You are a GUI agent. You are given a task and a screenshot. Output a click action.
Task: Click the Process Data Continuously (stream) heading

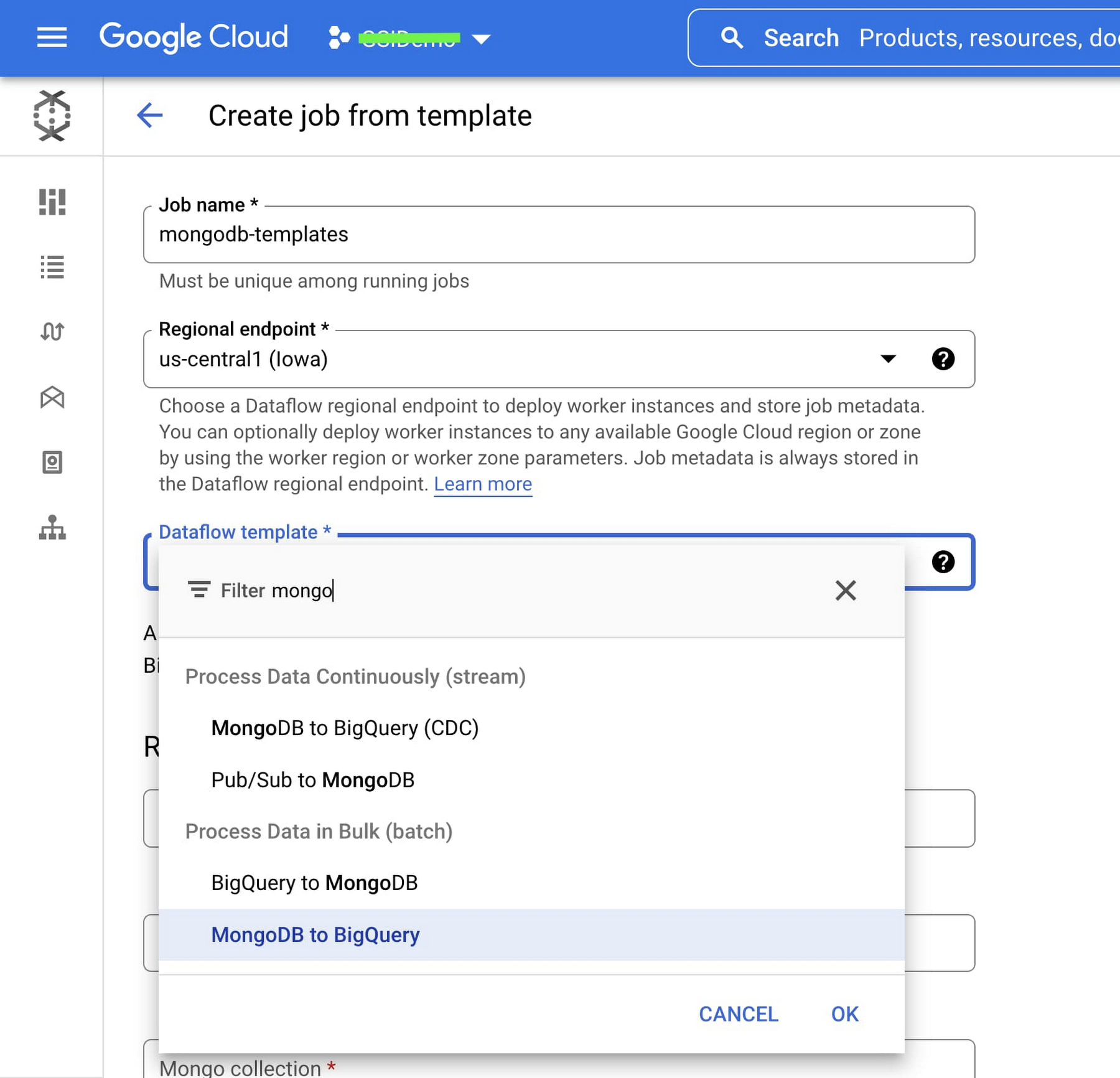pos(355,677)
